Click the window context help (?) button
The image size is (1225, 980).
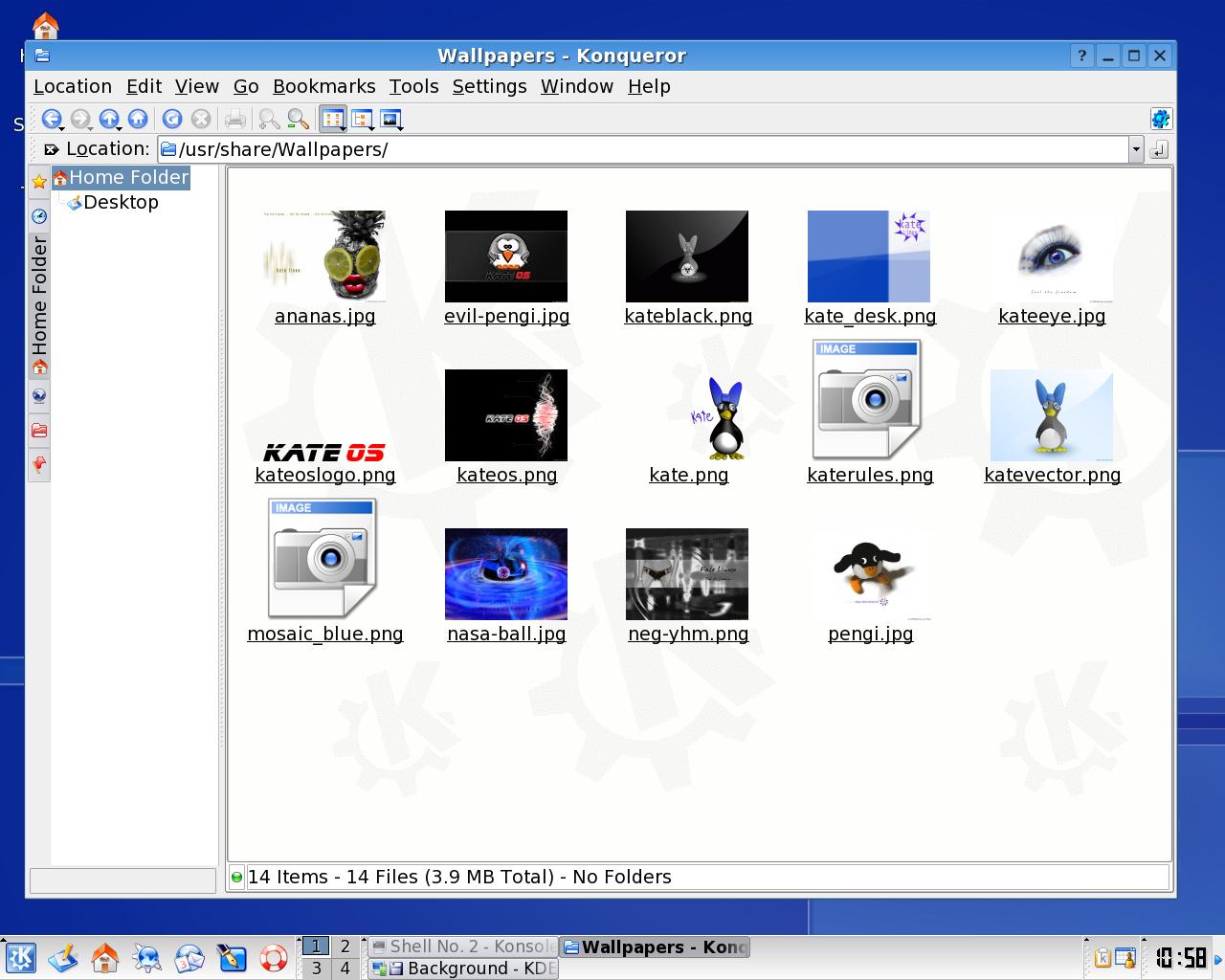click(1081, 56)
